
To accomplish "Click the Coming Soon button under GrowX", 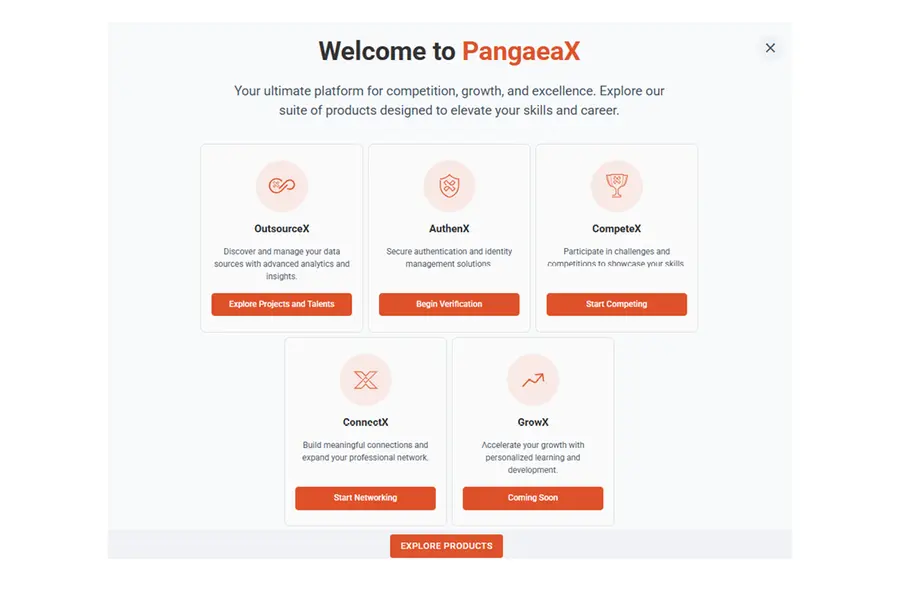I will 533,498.
